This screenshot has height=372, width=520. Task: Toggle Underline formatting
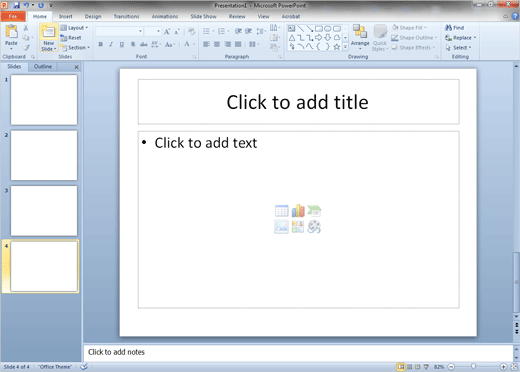coord(122,44)
